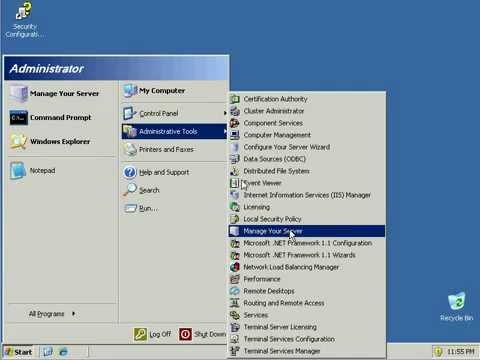Launch Windows Explorer from Start menu
The image size is (480, 360).
coord(62,141)
